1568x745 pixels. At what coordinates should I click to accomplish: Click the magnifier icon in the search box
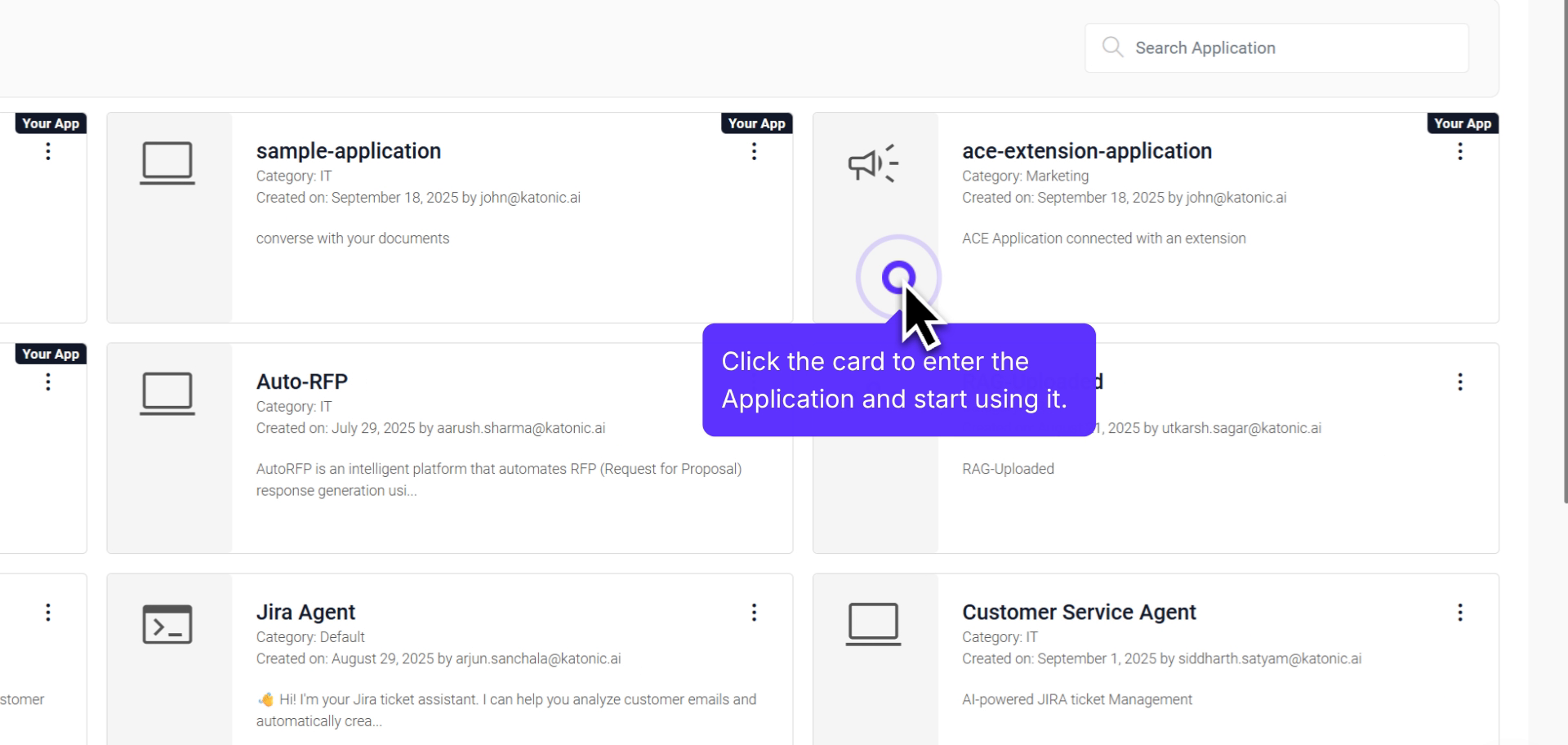(x=1112, y=47)
